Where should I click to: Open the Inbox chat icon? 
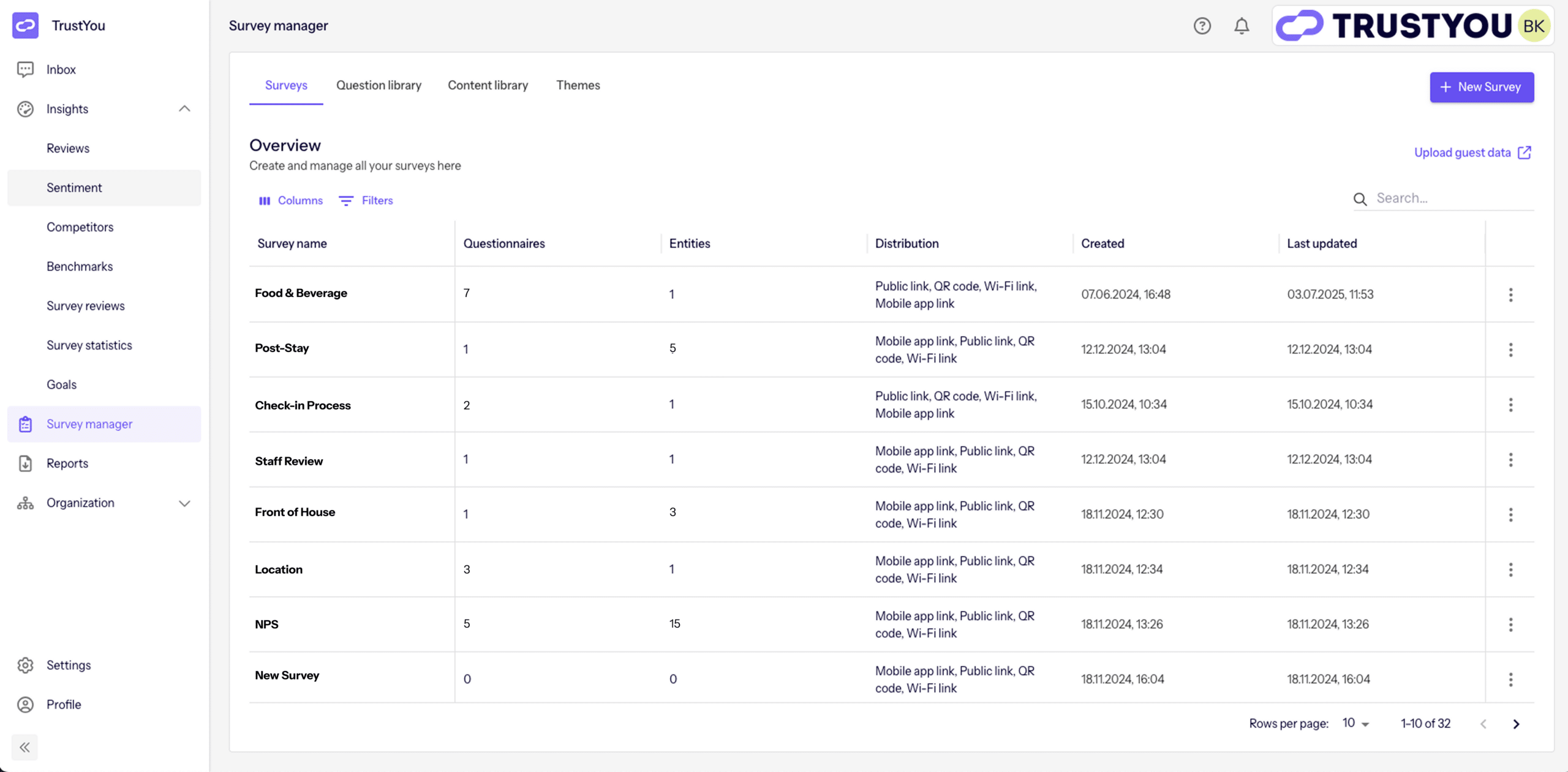pyautogui.click(x=25, y=69)
